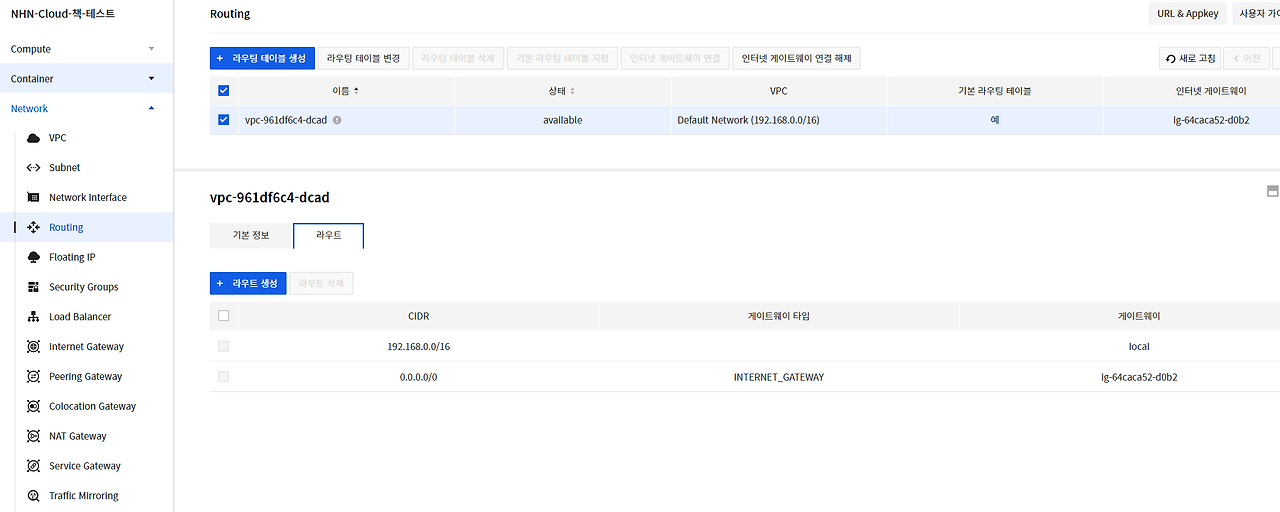Image resolution: width=1280 pixels, height=512 pixels.
Task: Select the Routing icon in sidebar
Action: click(33, 228)
